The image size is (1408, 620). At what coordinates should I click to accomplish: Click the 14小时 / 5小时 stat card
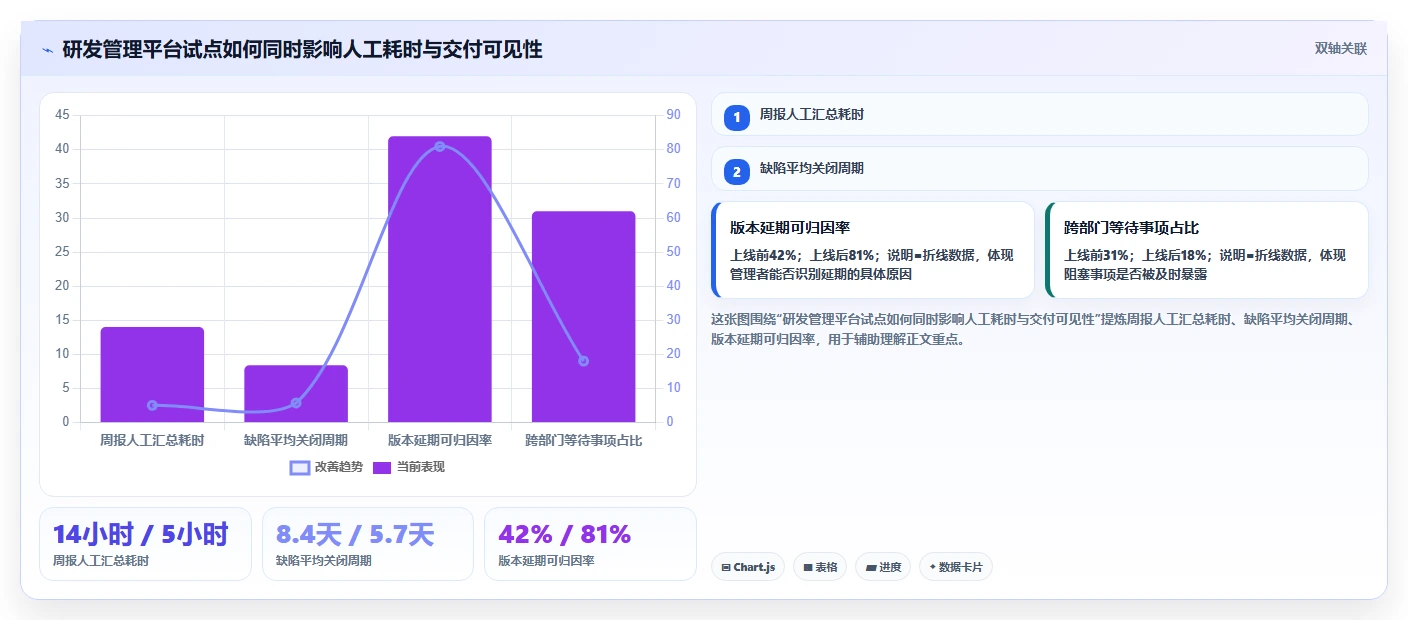click(x=145, y=543)
